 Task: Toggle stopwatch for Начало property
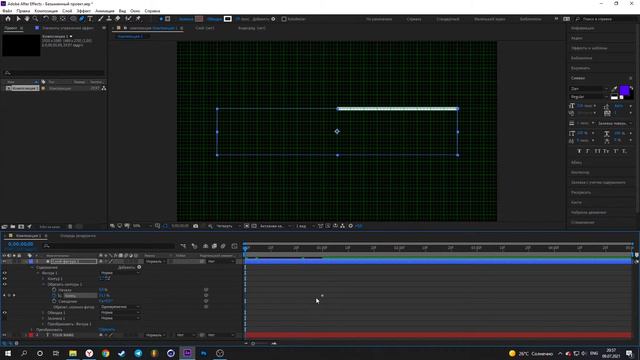[54, 290]
